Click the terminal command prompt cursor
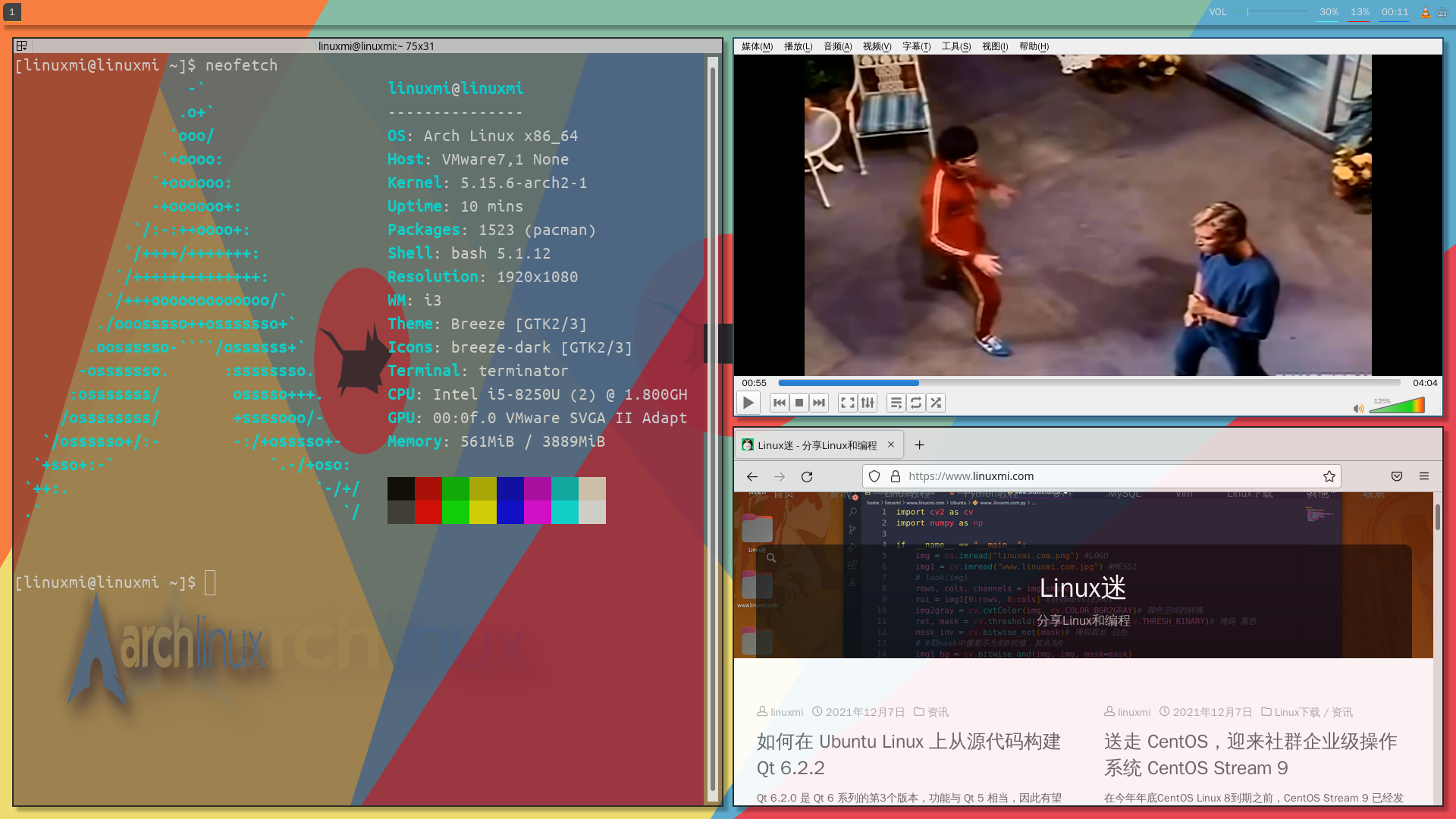Image resolution: width=1456 pixels, height=819 pixels. (x=210, y=582)
